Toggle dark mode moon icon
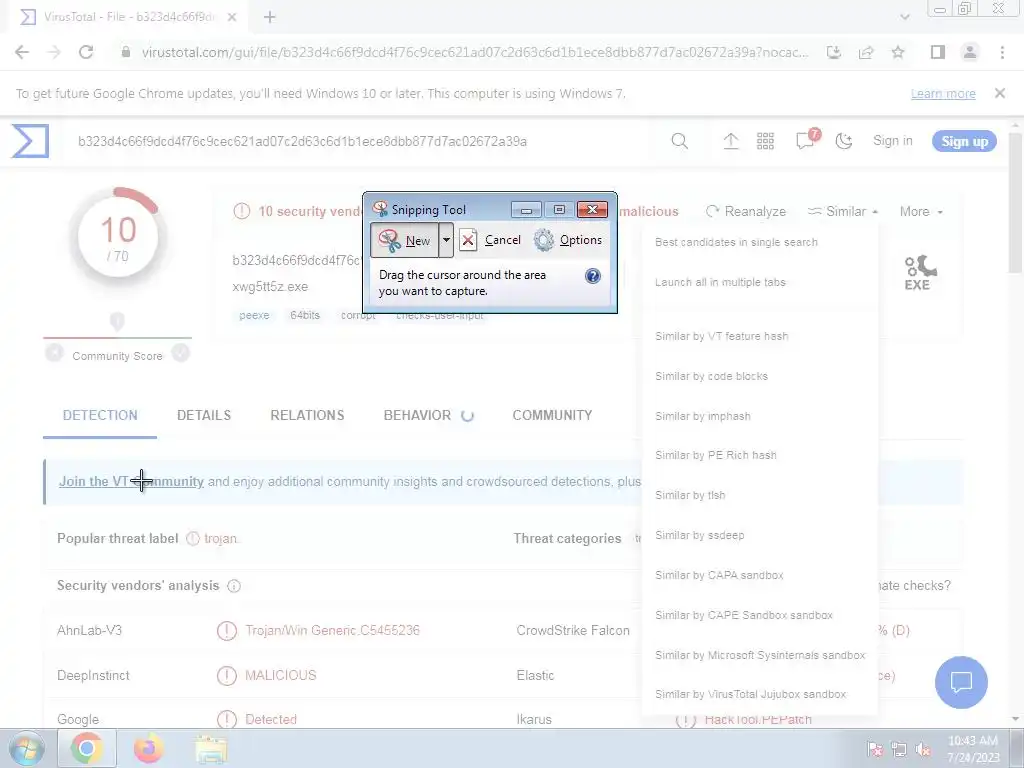The width and height of the screenshot is (1024, 768). [844, 141]
